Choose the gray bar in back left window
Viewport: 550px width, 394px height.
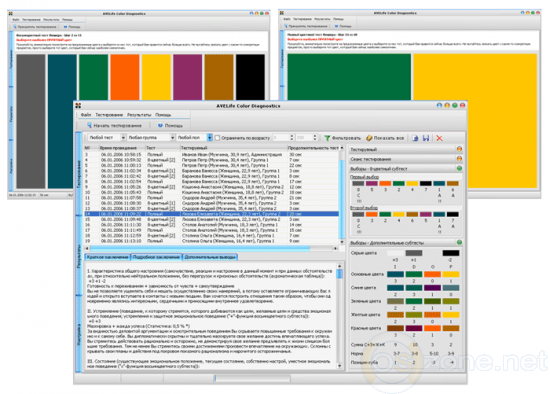[x=31, y=121]
